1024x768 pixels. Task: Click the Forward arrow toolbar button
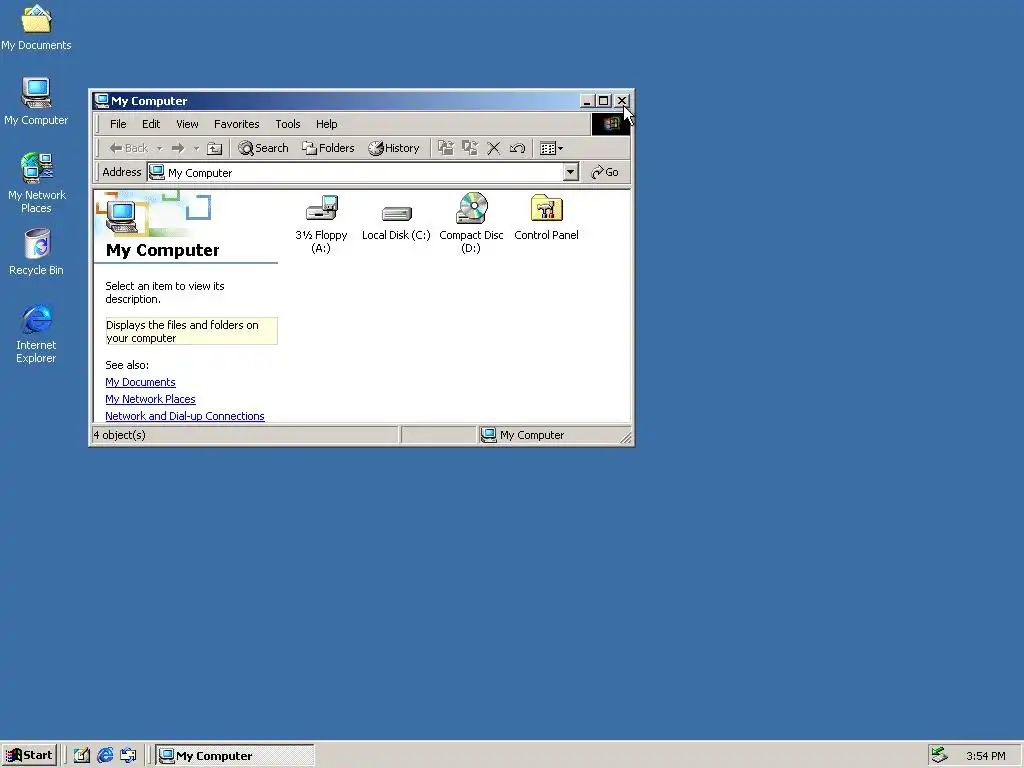point(178,148)
